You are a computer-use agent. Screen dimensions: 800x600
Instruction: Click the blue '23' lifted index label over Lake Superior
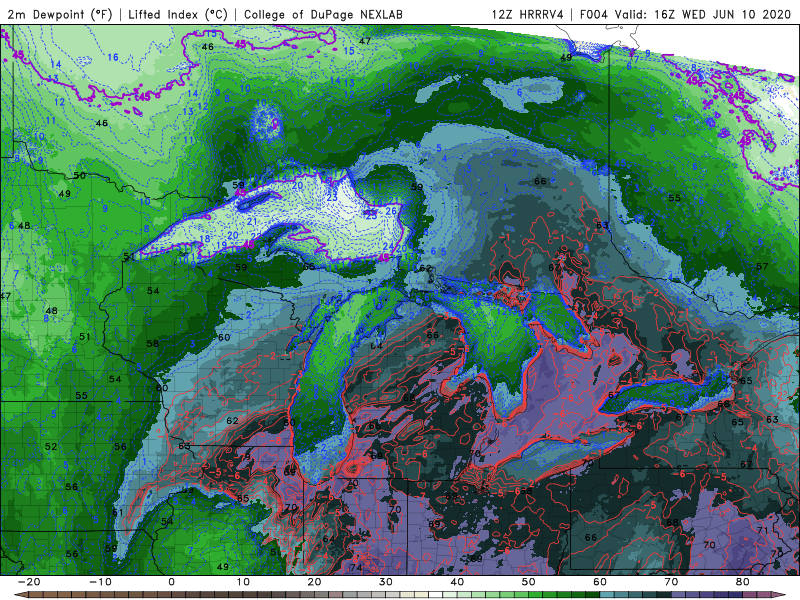[x=332, y=197]
